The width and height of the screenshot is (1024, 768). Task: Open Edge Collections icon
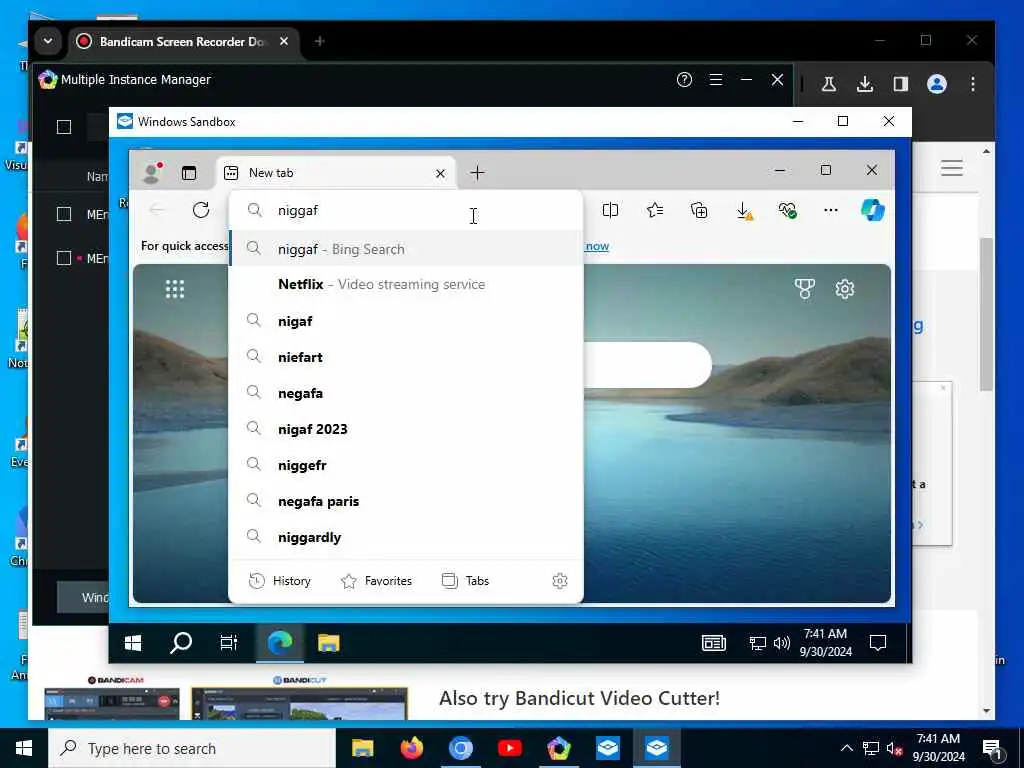(699, 210)
